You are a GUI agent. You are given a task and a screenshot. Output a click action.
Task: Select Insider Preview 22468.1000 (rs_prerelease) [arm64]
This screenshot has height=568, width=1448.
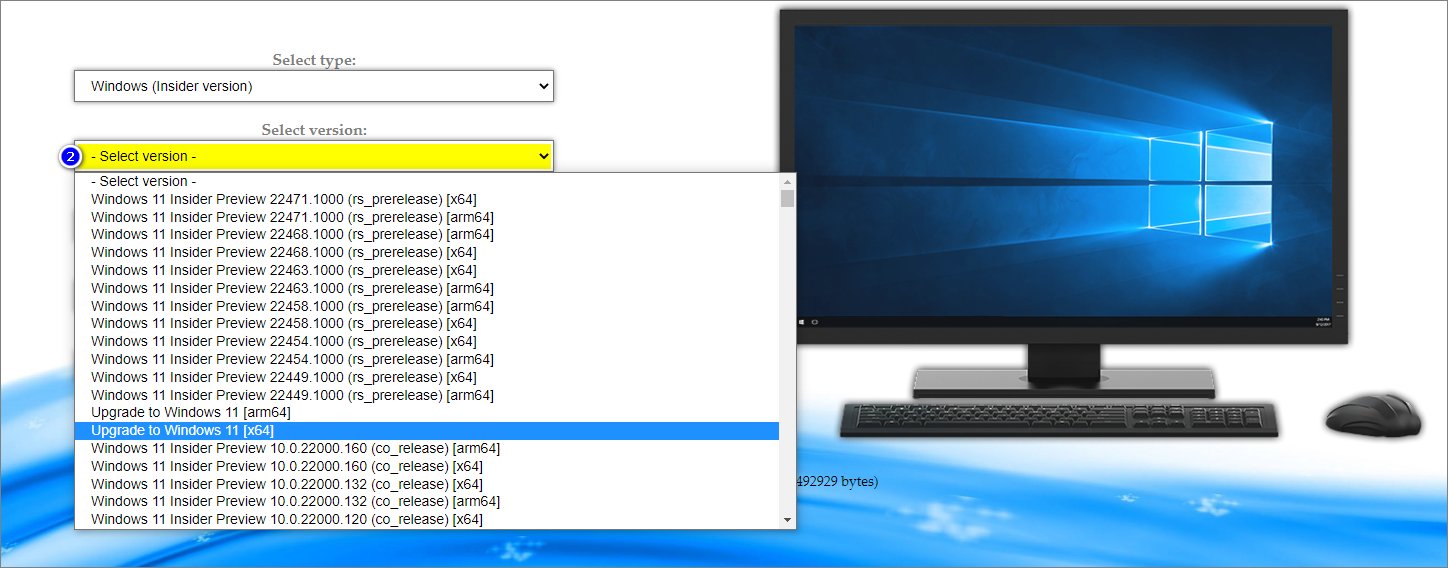[x=427, y=234]
